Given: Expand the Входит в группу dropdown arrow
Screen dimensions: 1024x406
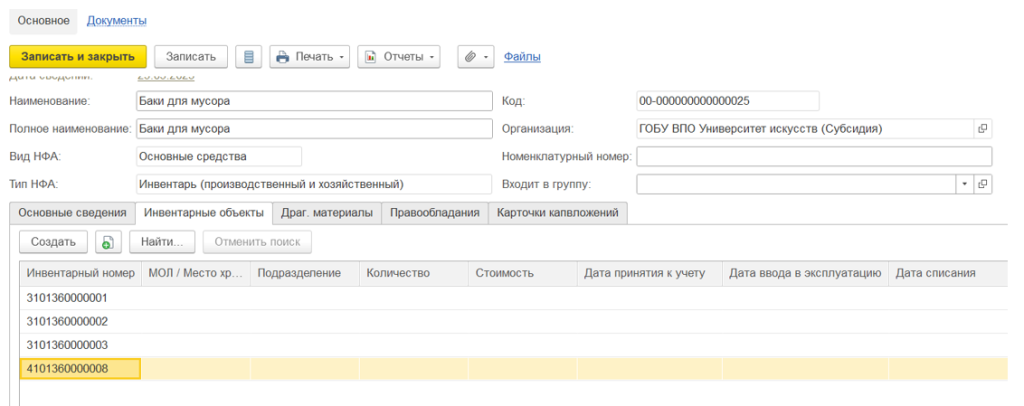Looking at the screenshot, I should [965, 185].
